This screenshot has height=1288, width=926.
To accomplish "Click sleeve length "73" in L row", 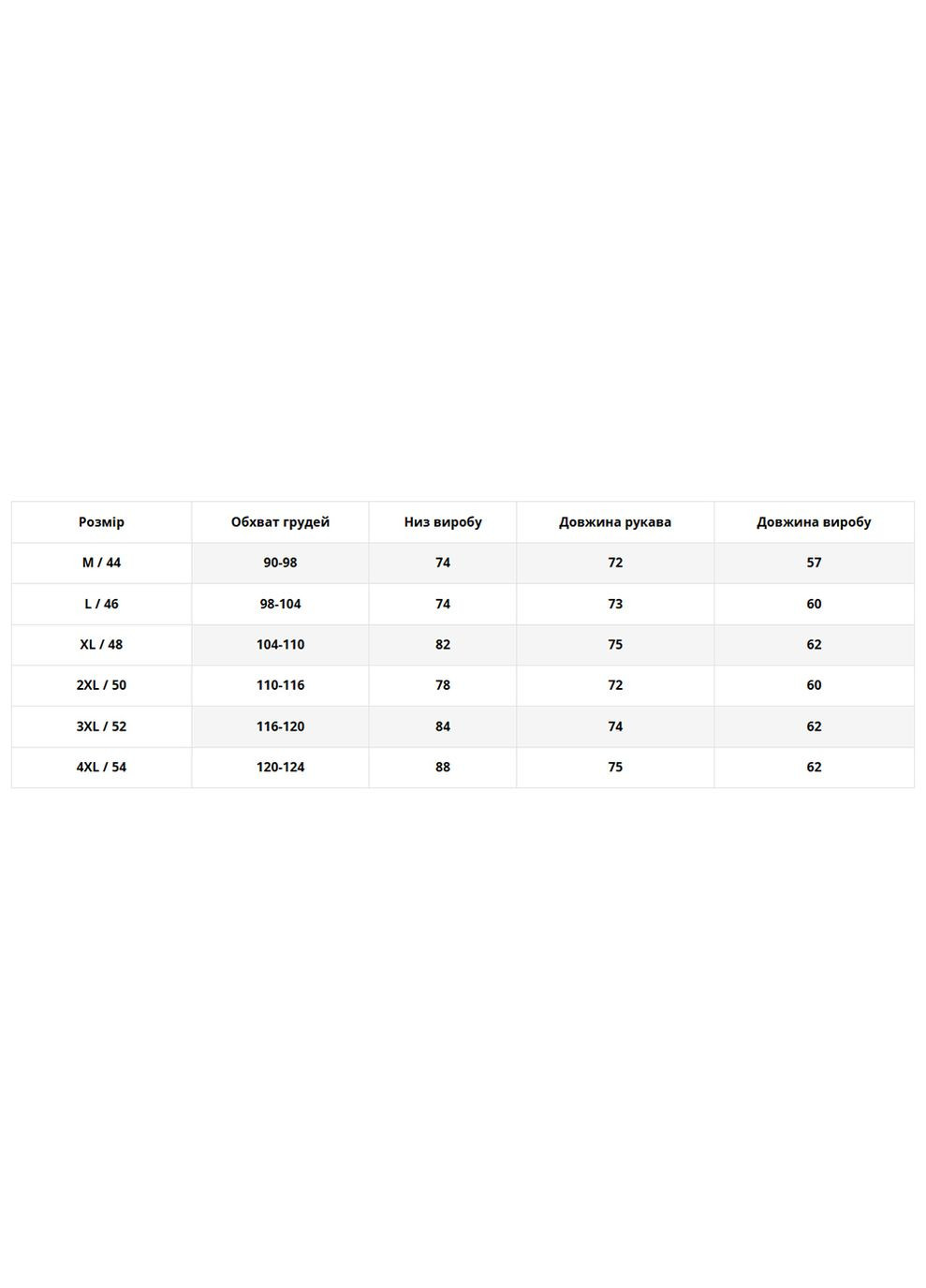I will [615, 604].
